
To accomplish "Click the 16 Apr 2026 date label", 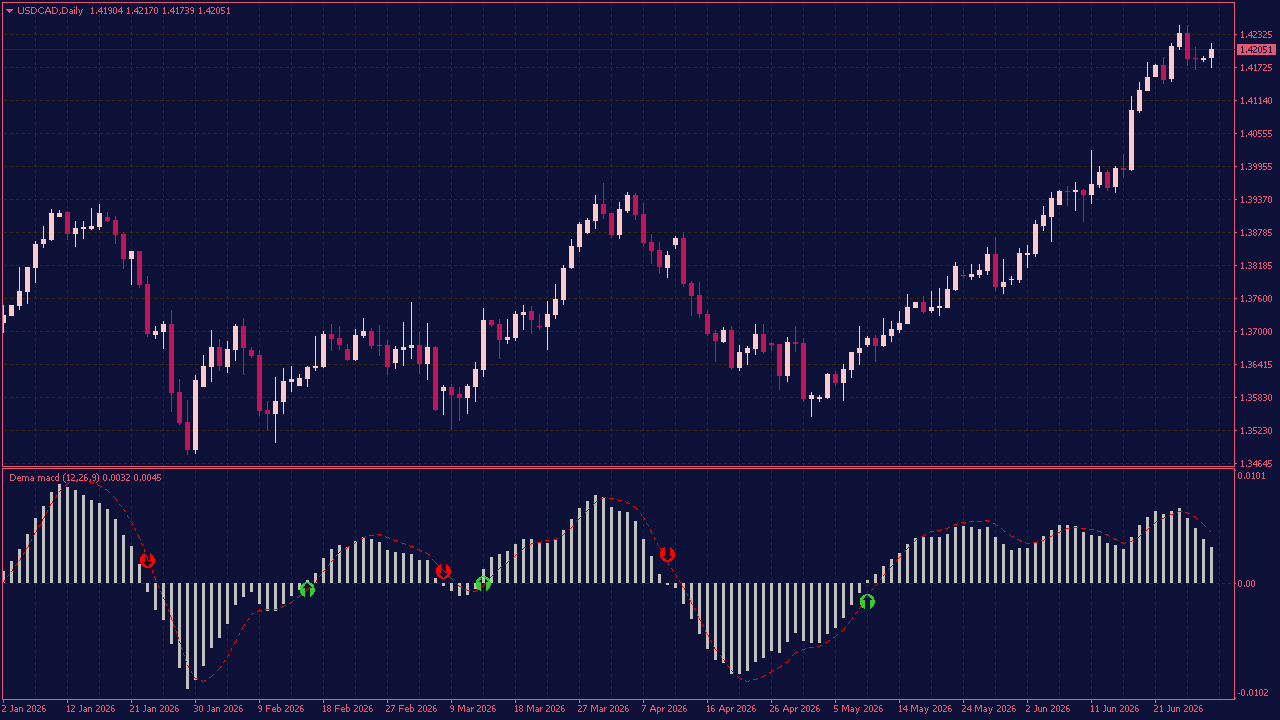I will (730, 709).
